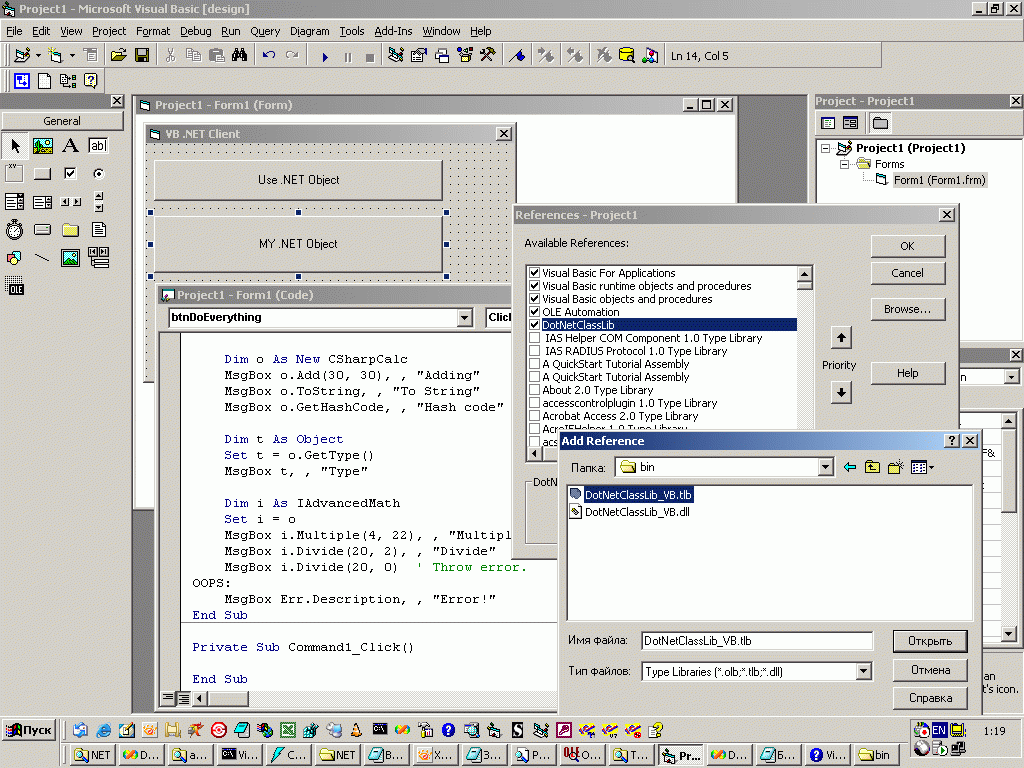This screenshot has height=768, width=1024.
Task: Click Browse... in the References dialog
Action: click(907, 309)
